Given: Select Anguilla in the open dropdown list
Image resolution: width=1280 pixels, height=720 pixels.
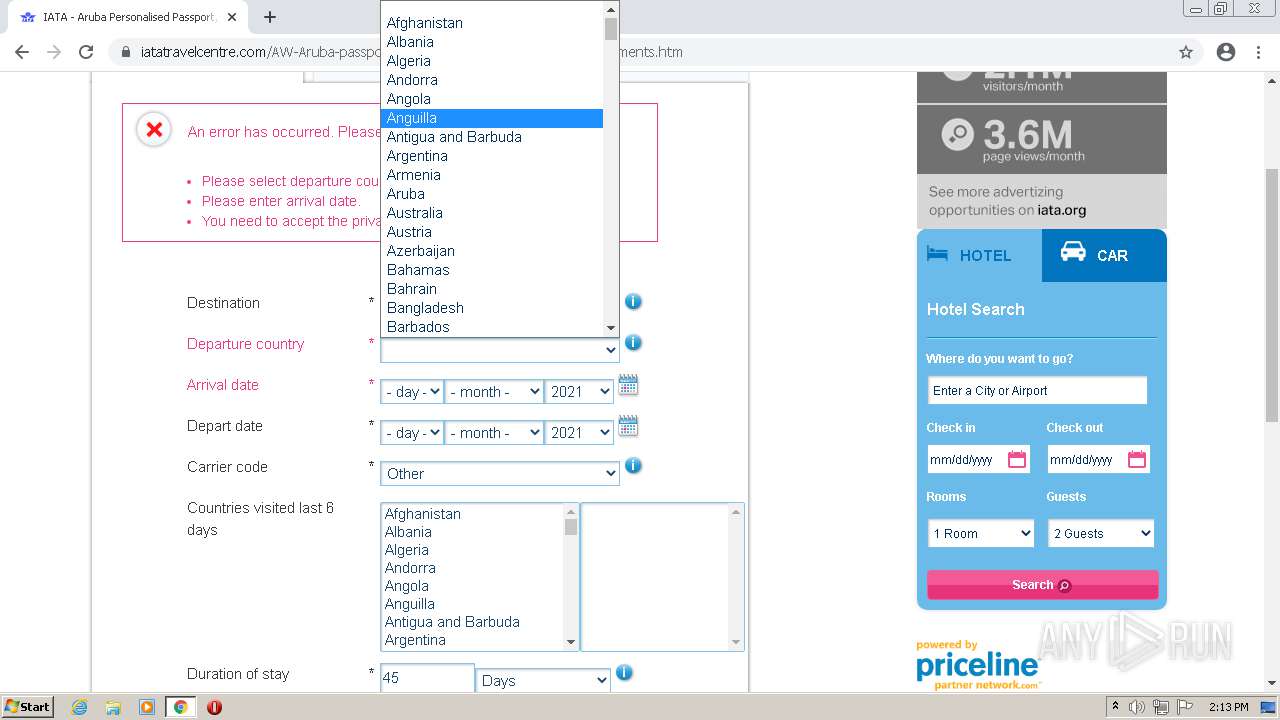Looking at the screenshot, I should 492,118.
